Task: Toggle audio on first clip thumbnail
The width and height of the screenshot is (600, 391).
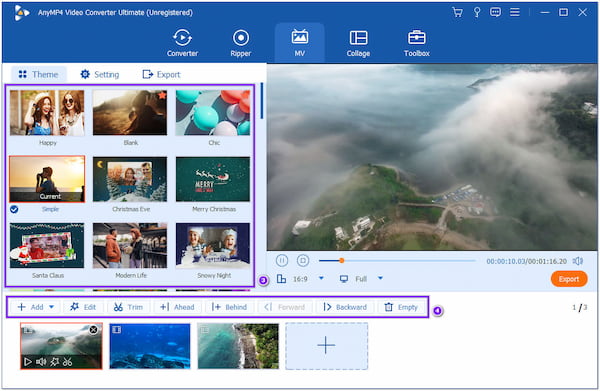Action: pyautogui.click(x=41, y=361)
